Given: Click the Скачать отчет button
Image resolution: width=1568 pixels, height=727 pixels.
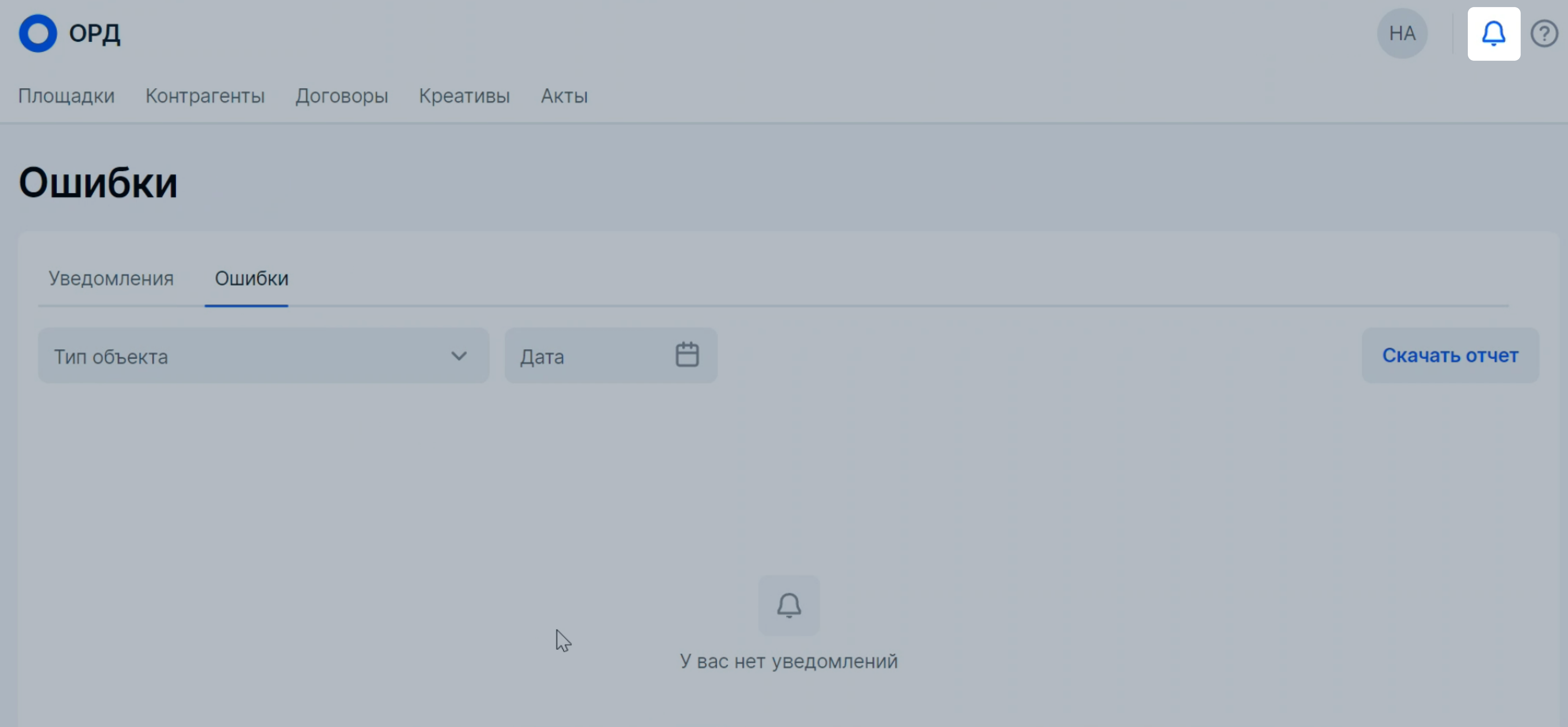Looking at the screenshot, I should (x=1450, y=356).
